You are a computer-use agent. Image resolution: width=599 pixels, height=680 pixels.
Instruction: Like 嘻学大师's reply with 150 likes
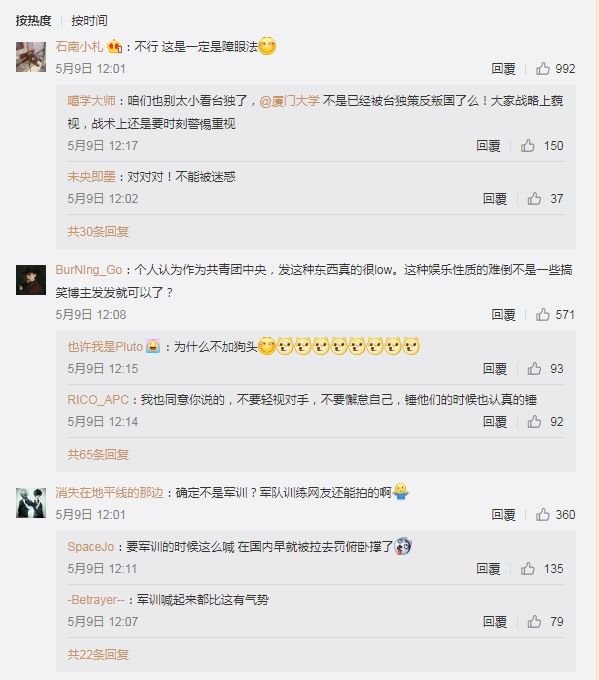[528, 145]
